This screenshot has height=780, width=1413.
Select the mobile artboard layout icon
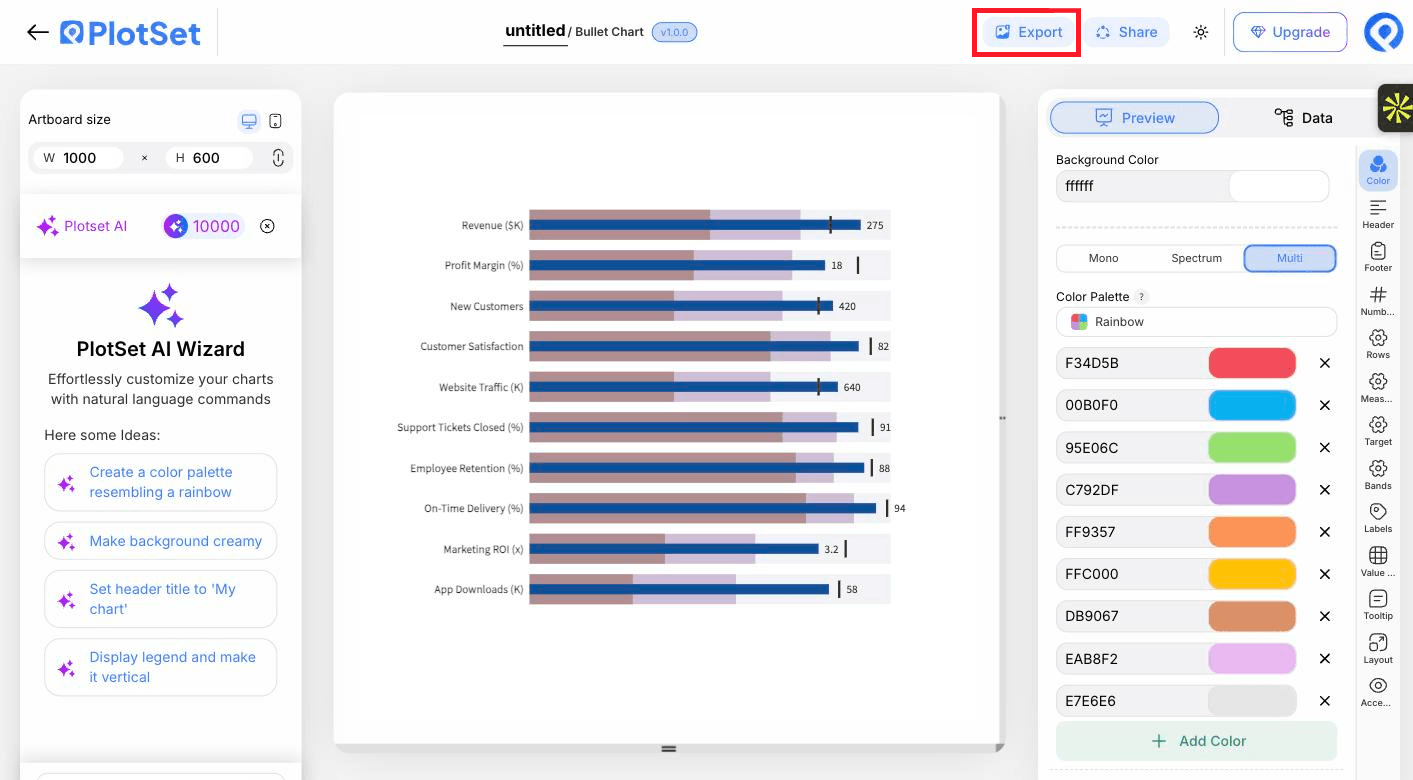click(x=276, y=121)
